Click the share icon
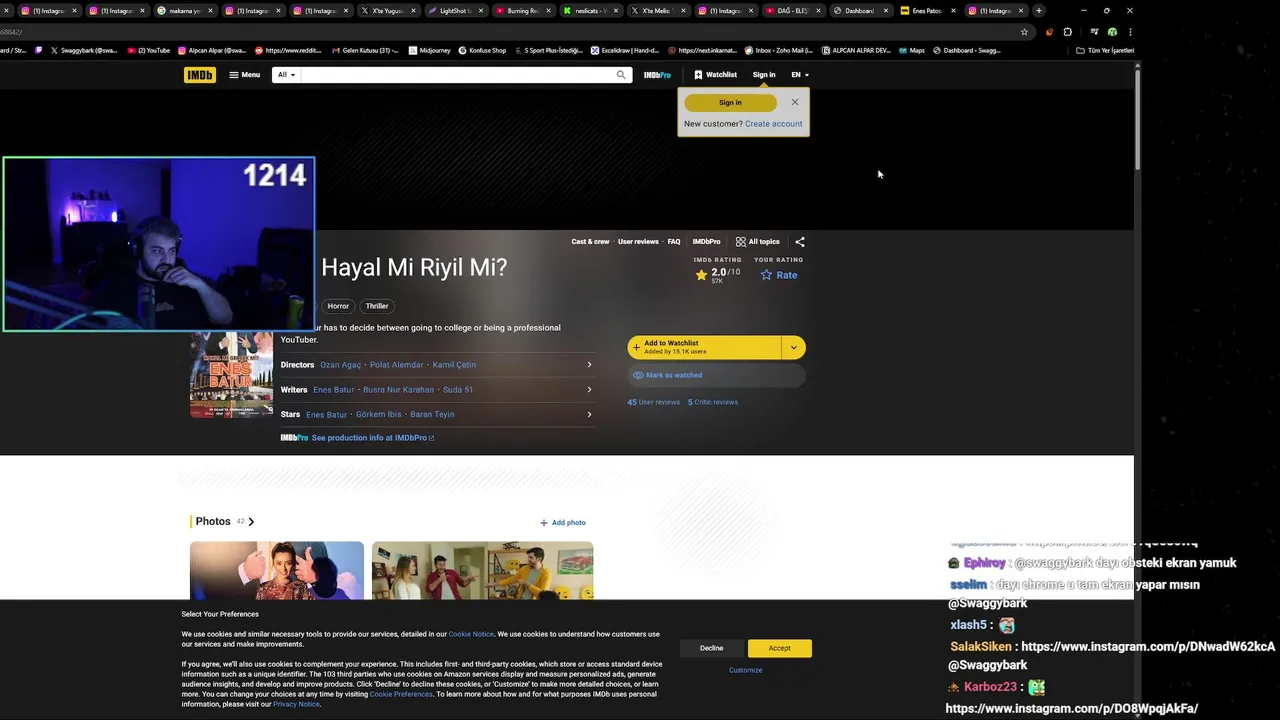Image resolution: width=1280 pixels, height=720 pixels. point(799,242)
